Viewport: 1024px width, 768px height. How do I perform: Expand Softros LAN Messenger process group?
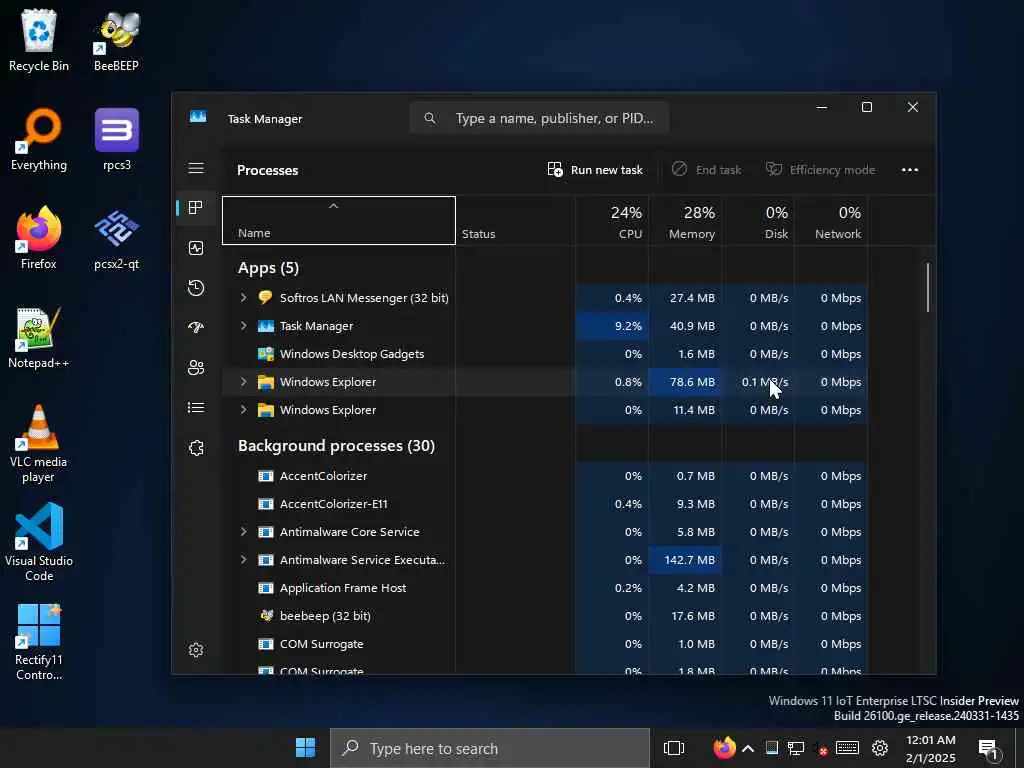click(x=244, y=298)
